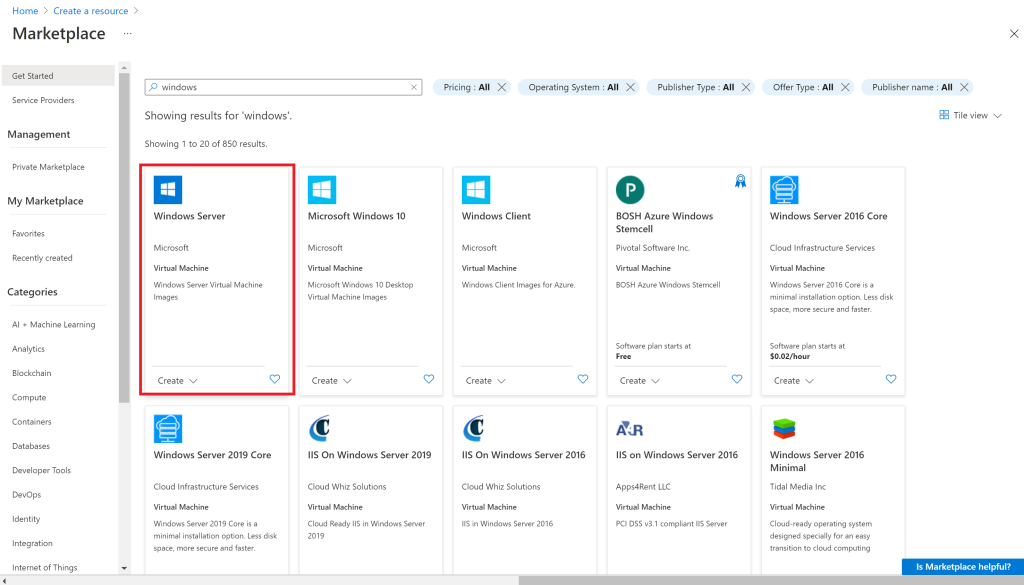Open the Pricing : All filter
Viewport: 1024px width, 585px height.
pos(466,87)
